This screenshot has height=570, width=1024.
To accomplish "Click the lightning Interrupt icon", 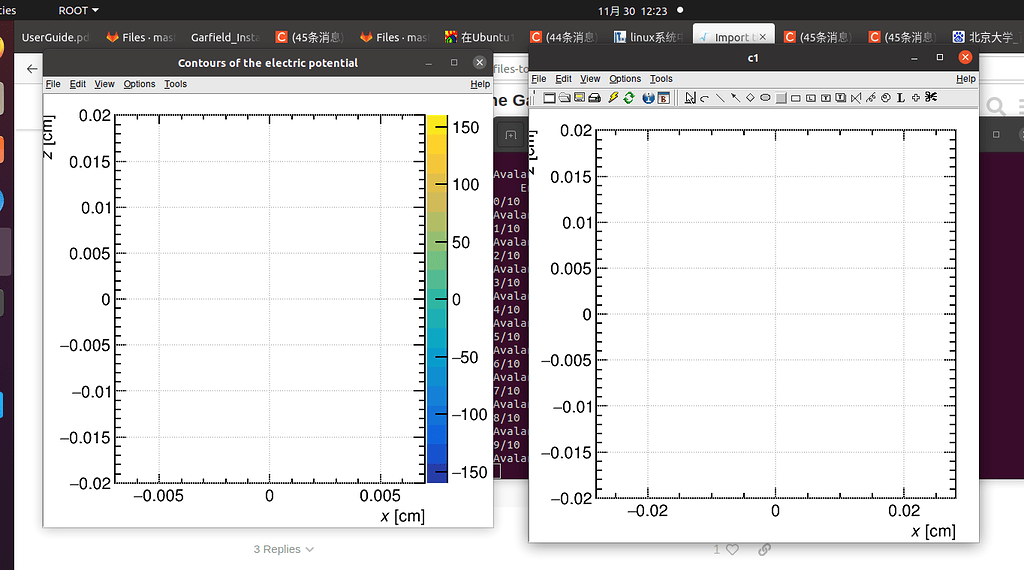I will coord(613,97).
